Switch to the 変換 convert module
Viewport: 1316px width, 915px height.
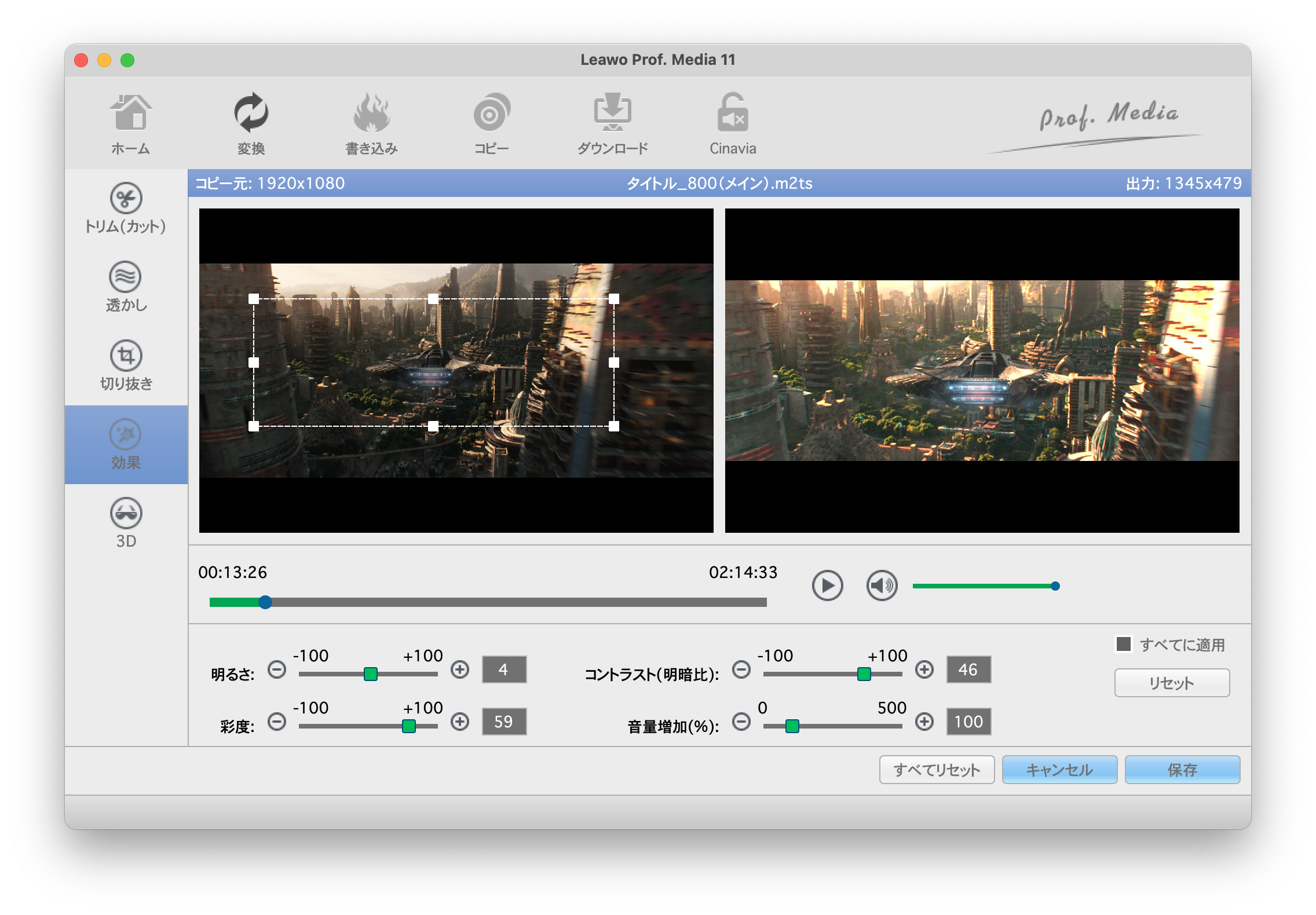(x=251, y=124)
